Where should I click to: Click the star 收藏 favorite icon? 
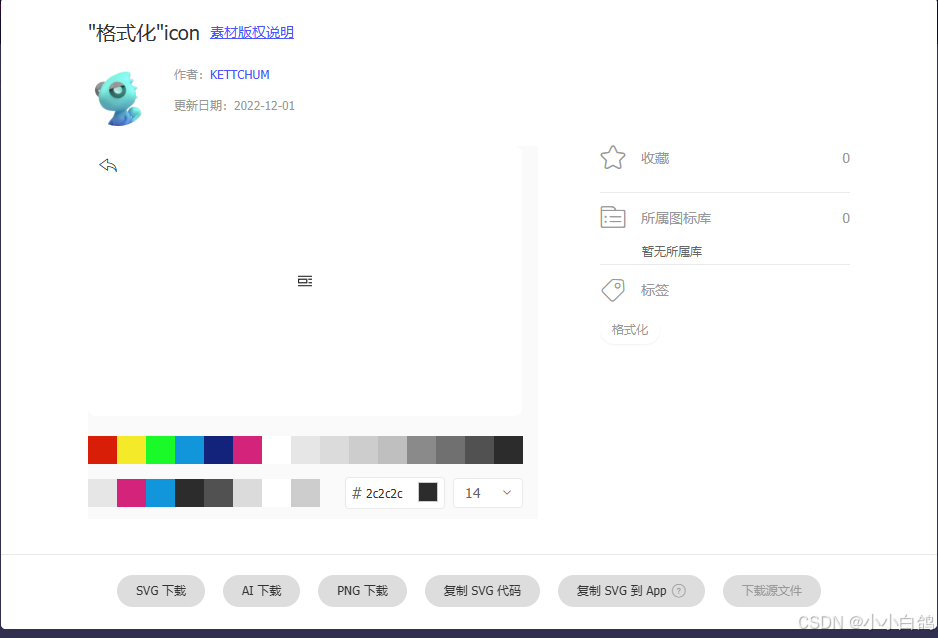(613, 158)
